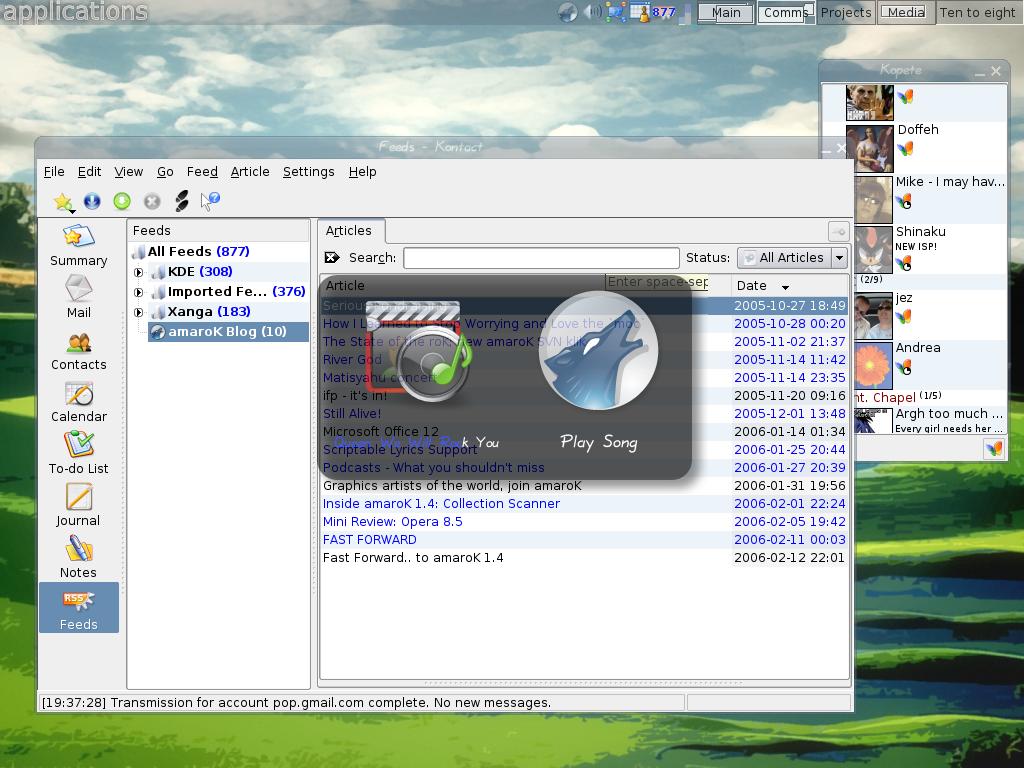This screenshot has height=768, width=1024.
Task: Open the Add Feed dropdown arrow
Action: (x=72, y=211)
